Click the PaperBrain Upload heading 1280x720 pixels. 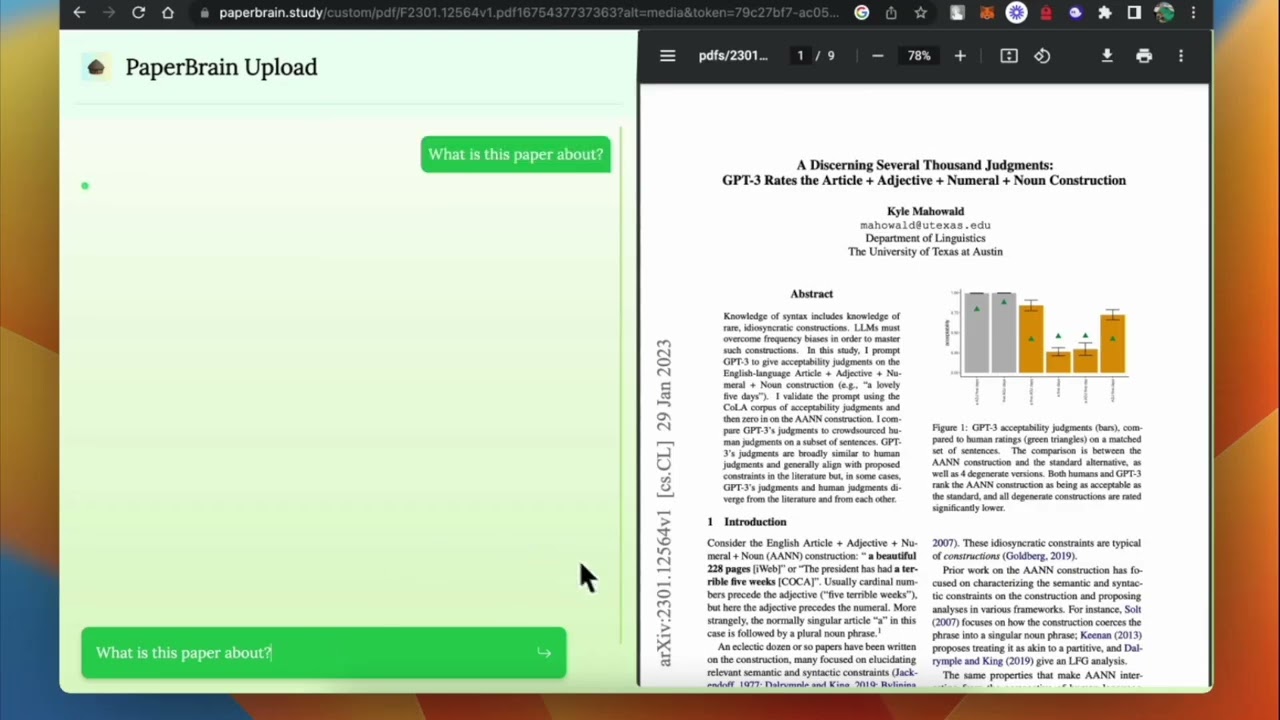coord(221,67)
